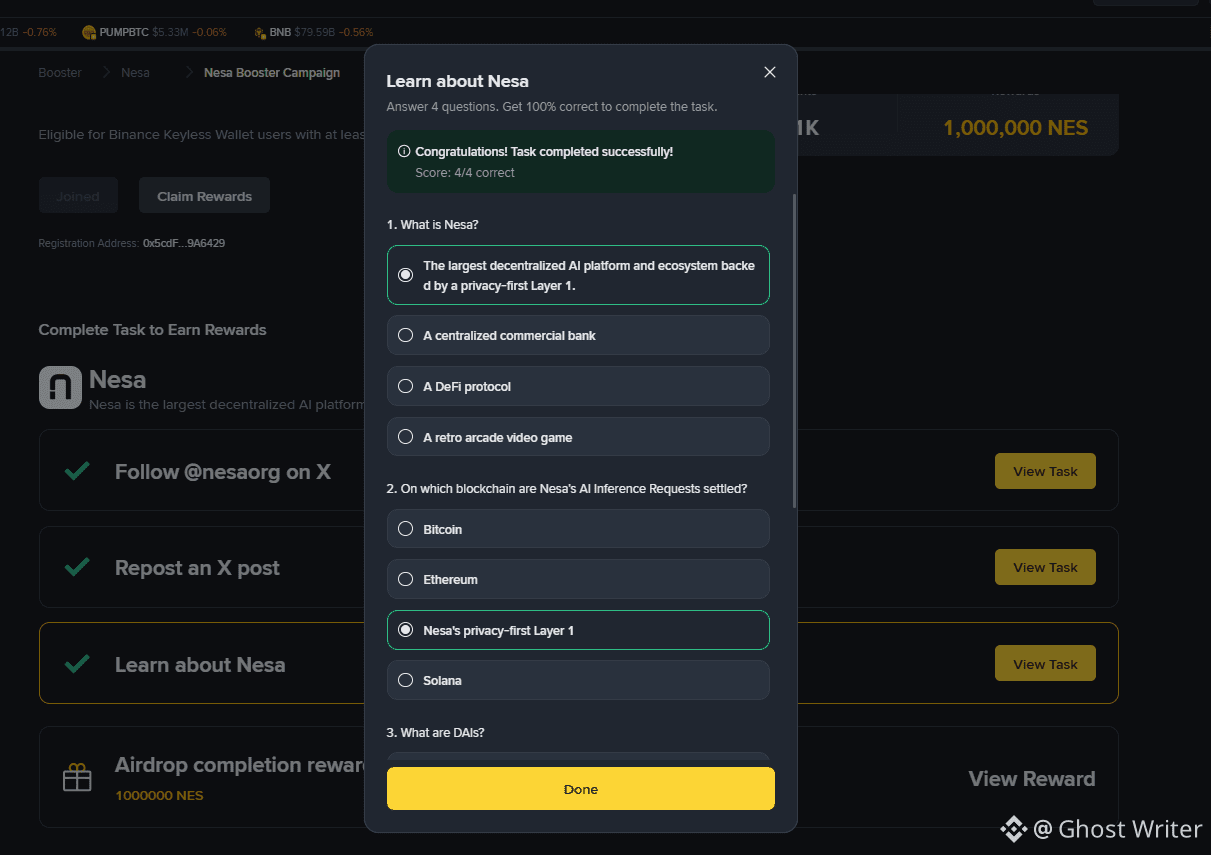Choose the Ethereum answer option
This screenshot has height=855, width=1211.
point(578,579)
